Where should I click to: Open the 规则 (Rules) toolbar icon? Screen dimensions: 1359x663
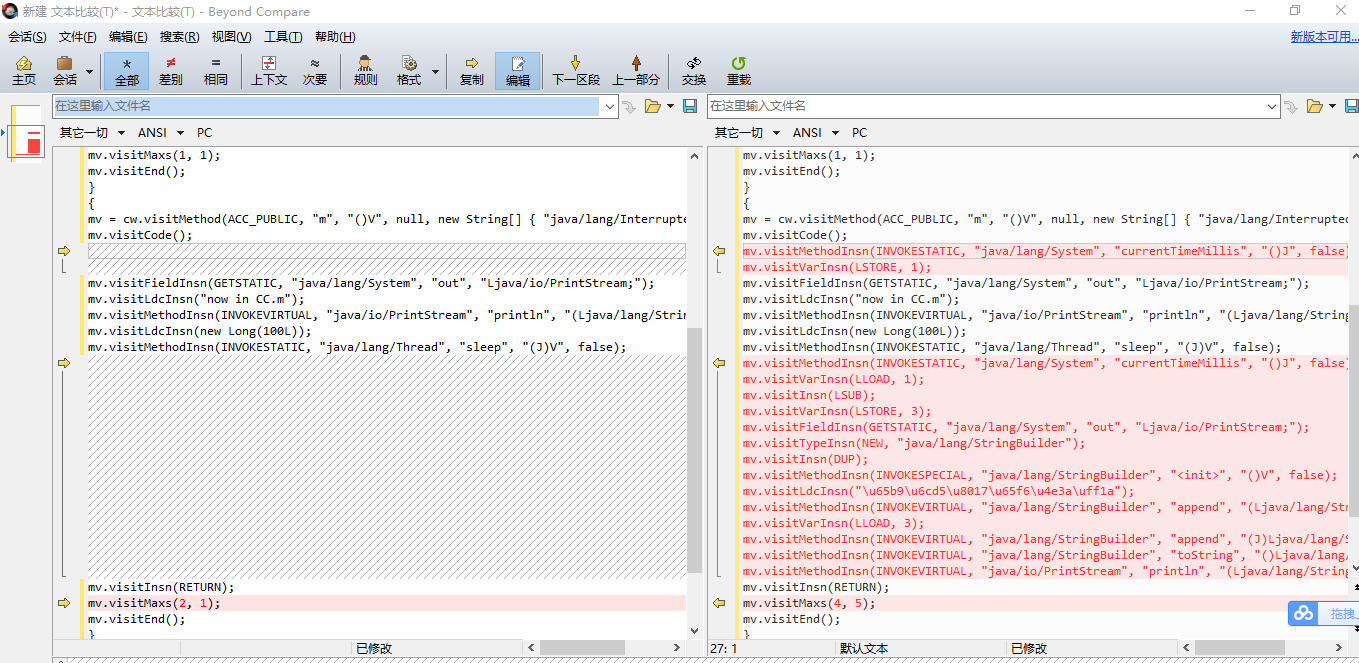click(x=366, y=70)
